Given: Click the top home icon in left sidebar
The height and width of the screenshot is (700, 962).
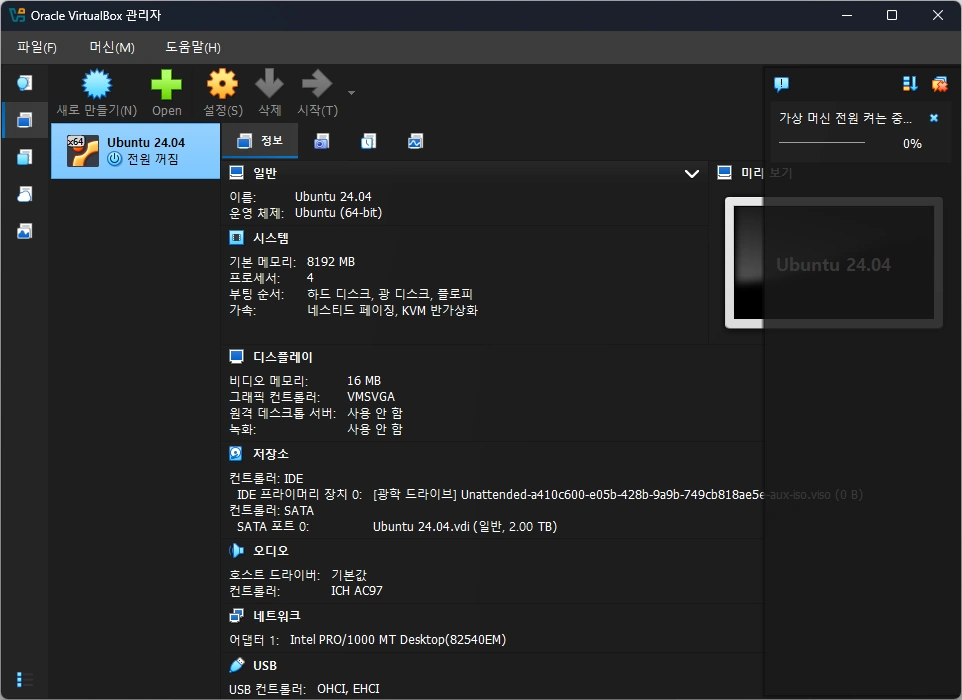Looking at the screenshot, I should pos(25,83).
